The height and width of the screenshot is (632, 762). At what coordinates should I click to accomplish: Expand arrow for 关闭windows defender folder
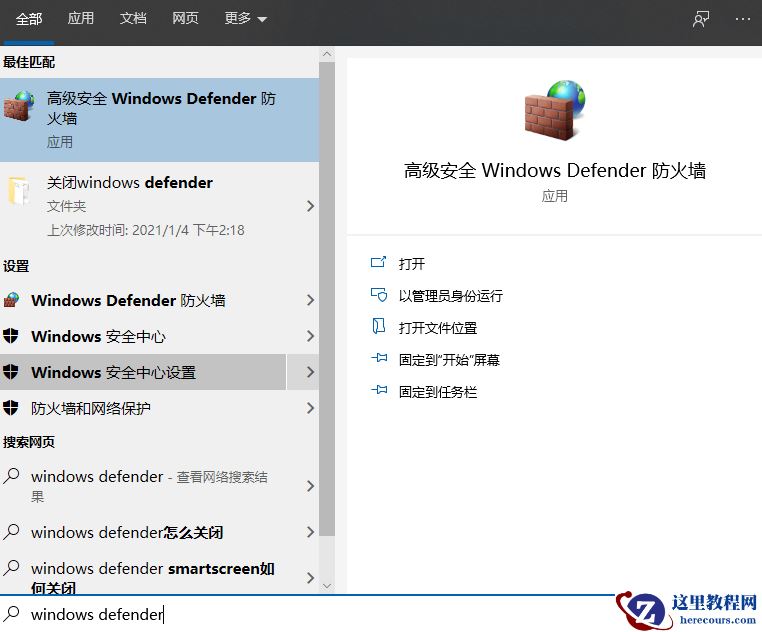pos(310,206)
